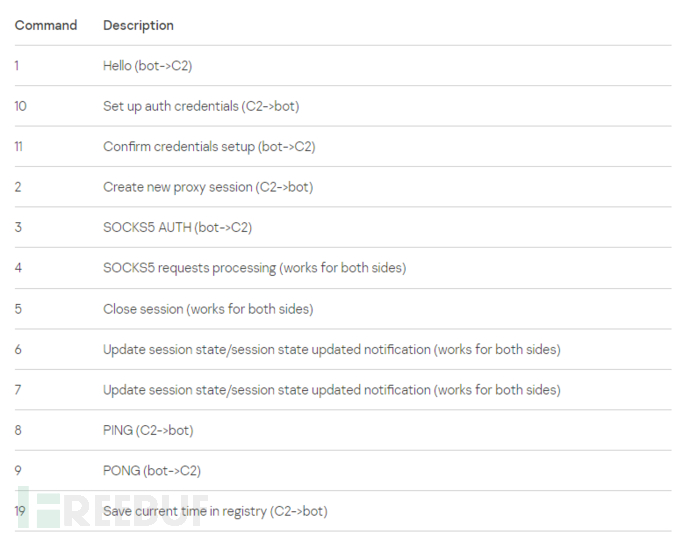Click 'SOCKS5 requests processing' row text
The height and width of the screenshot is (535, 690).
pos(254,268)
